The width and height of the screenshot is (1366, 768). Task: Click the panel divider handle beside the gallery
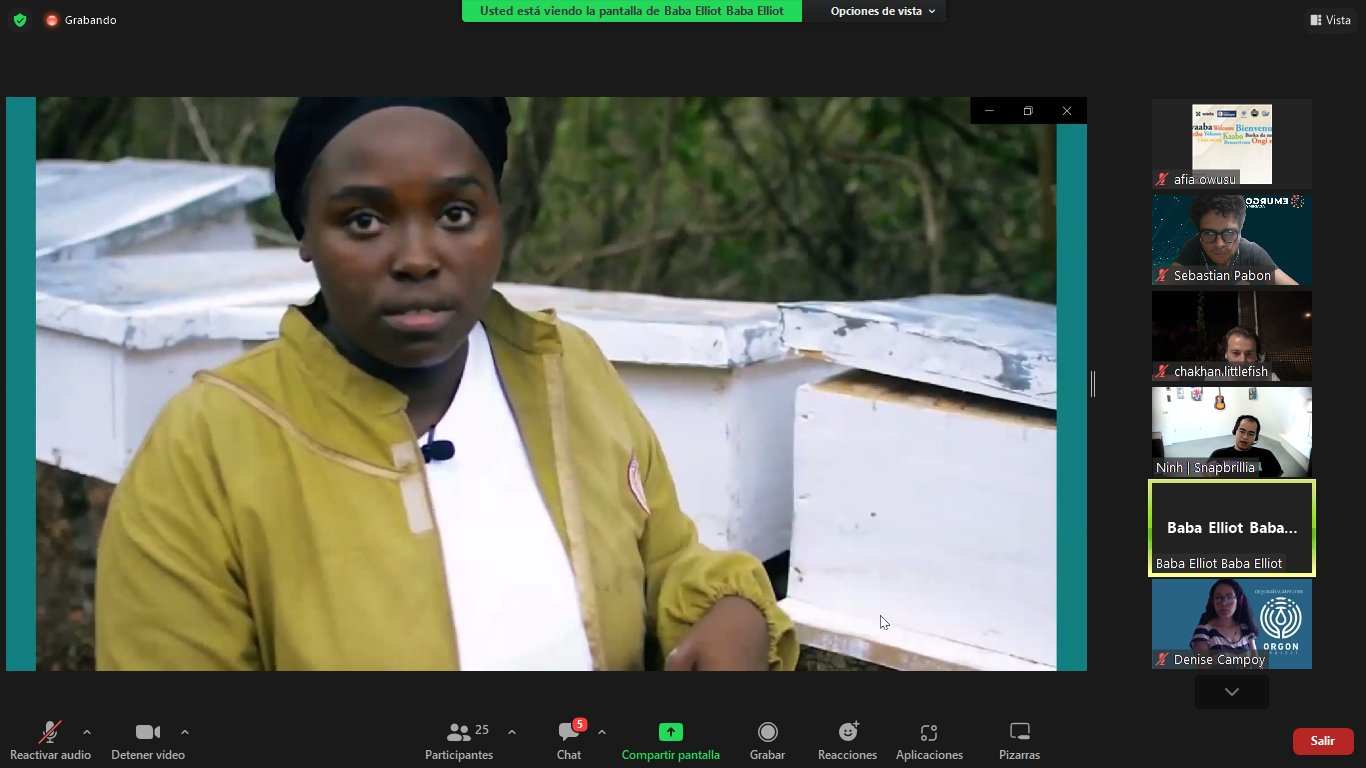point(1093,383)
